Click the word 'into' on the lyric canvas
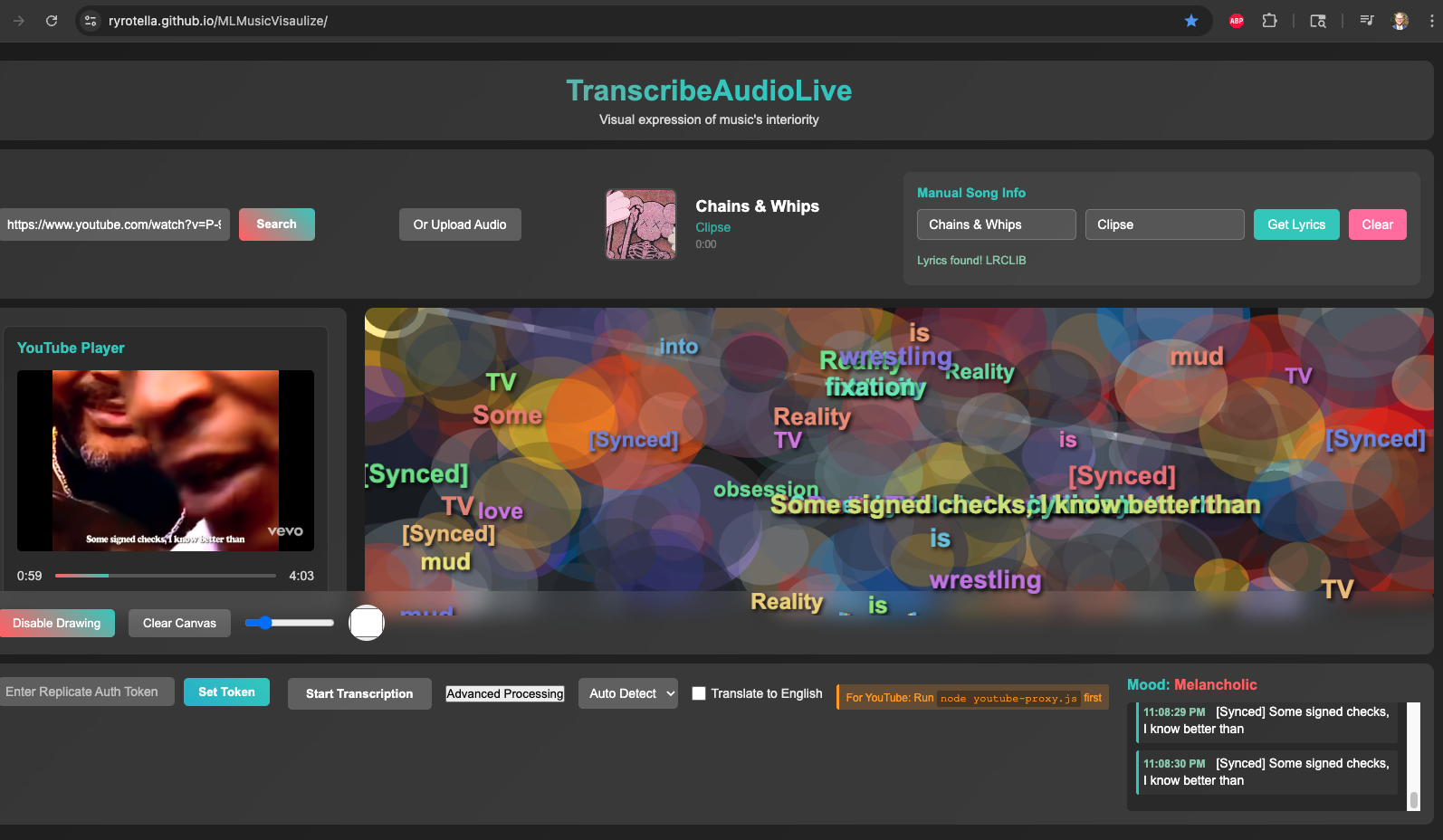This screenshot has width=1443, height=840. [x=679, y=347]
